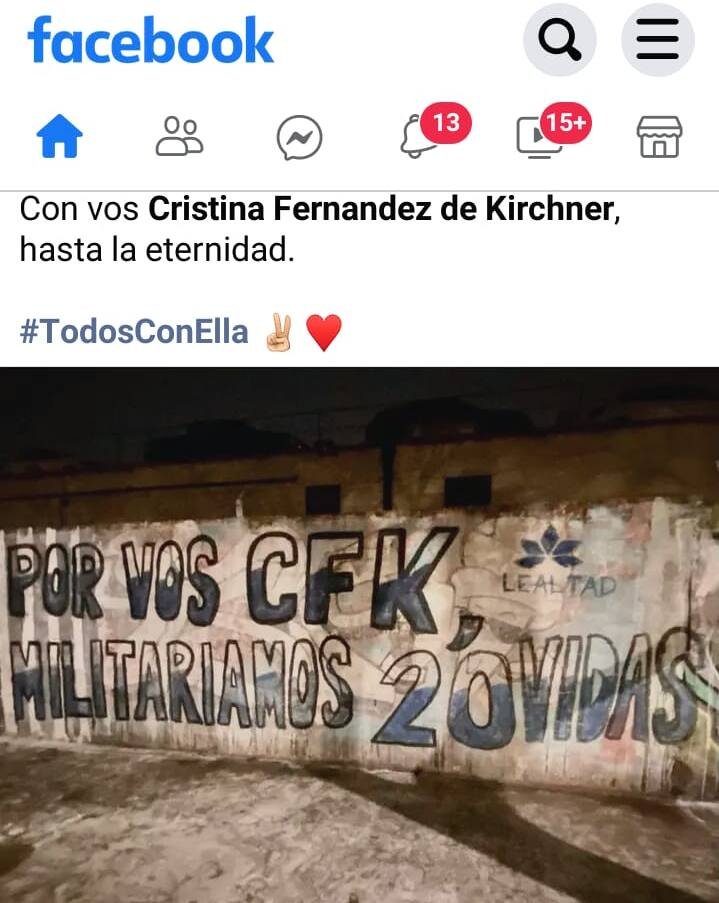719x903 pixels.
Task: Open the hamburger menu
Action: [657, 39]
